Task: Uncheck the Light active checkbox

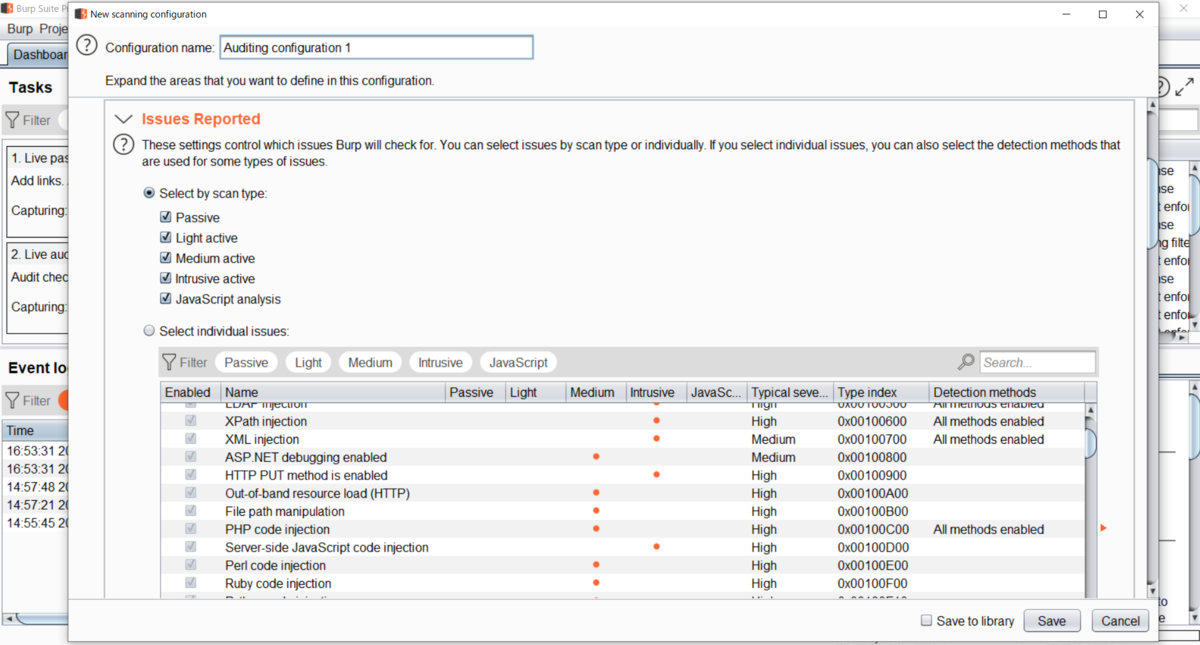Action: pos(166,238)
